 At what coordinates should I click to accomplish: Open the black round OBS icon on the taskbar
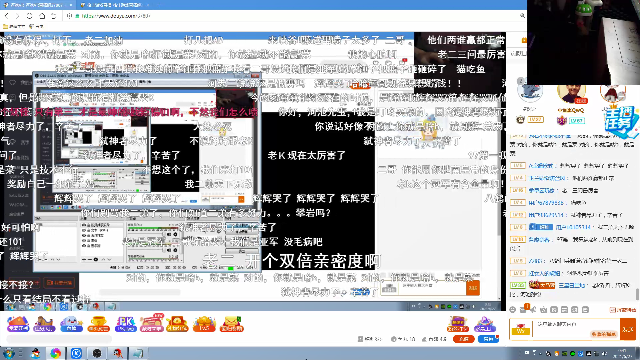(97, 353)
